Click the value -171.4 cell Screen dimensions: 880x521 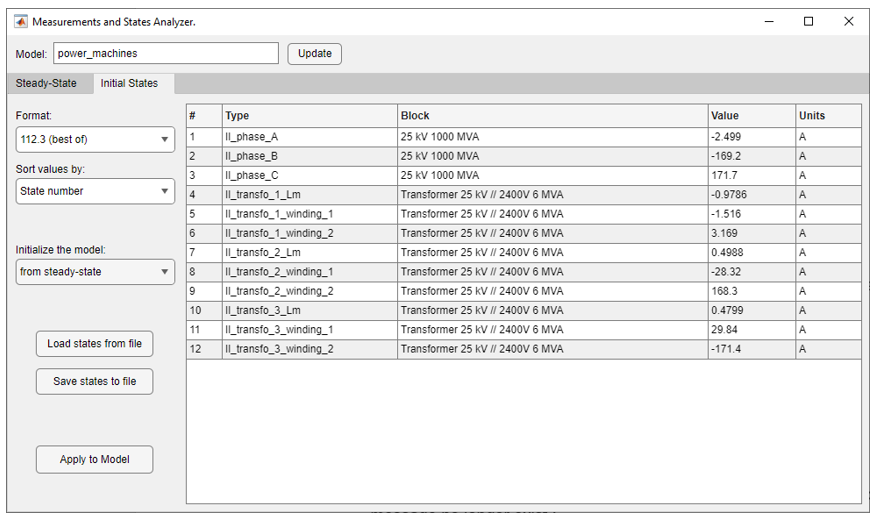click(752, 349)
